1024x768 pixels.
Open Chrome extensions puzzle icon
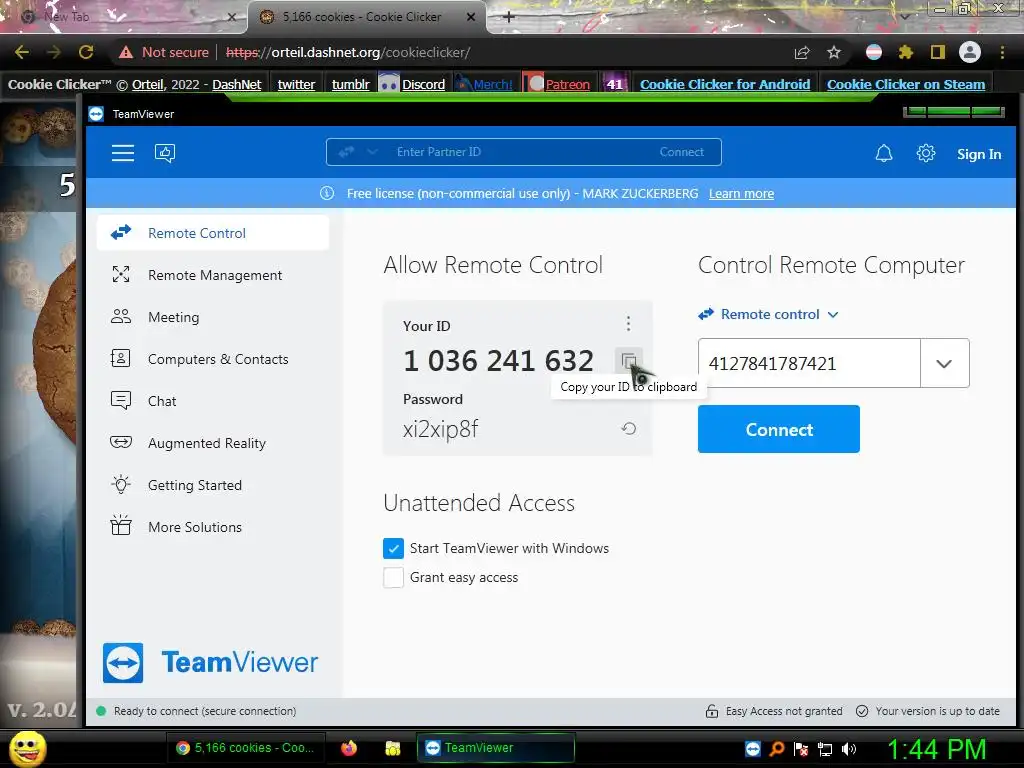pyautogui.click(x=906, y=52)
